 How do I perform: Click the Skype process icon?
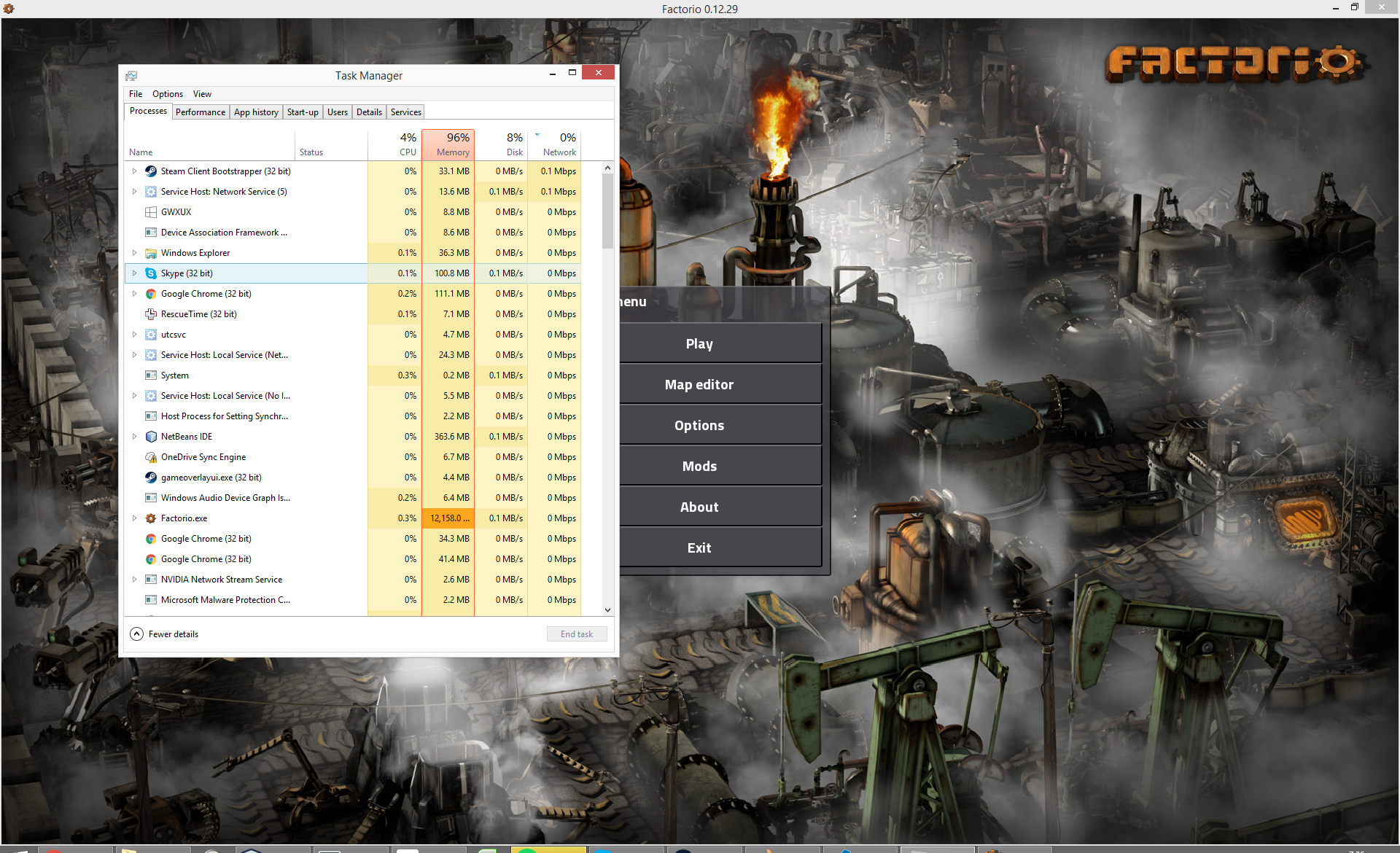(151, 273)
